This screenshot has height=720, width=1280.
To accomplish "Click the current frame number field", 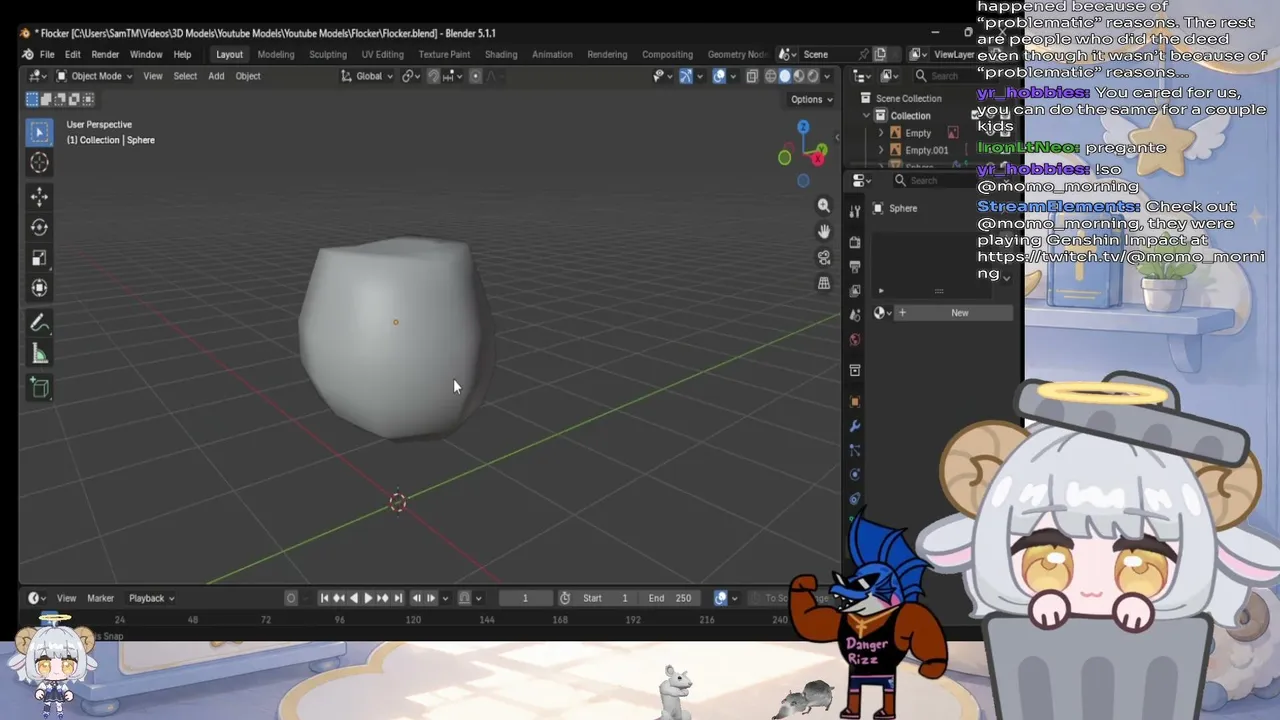I will pos(525,598).
